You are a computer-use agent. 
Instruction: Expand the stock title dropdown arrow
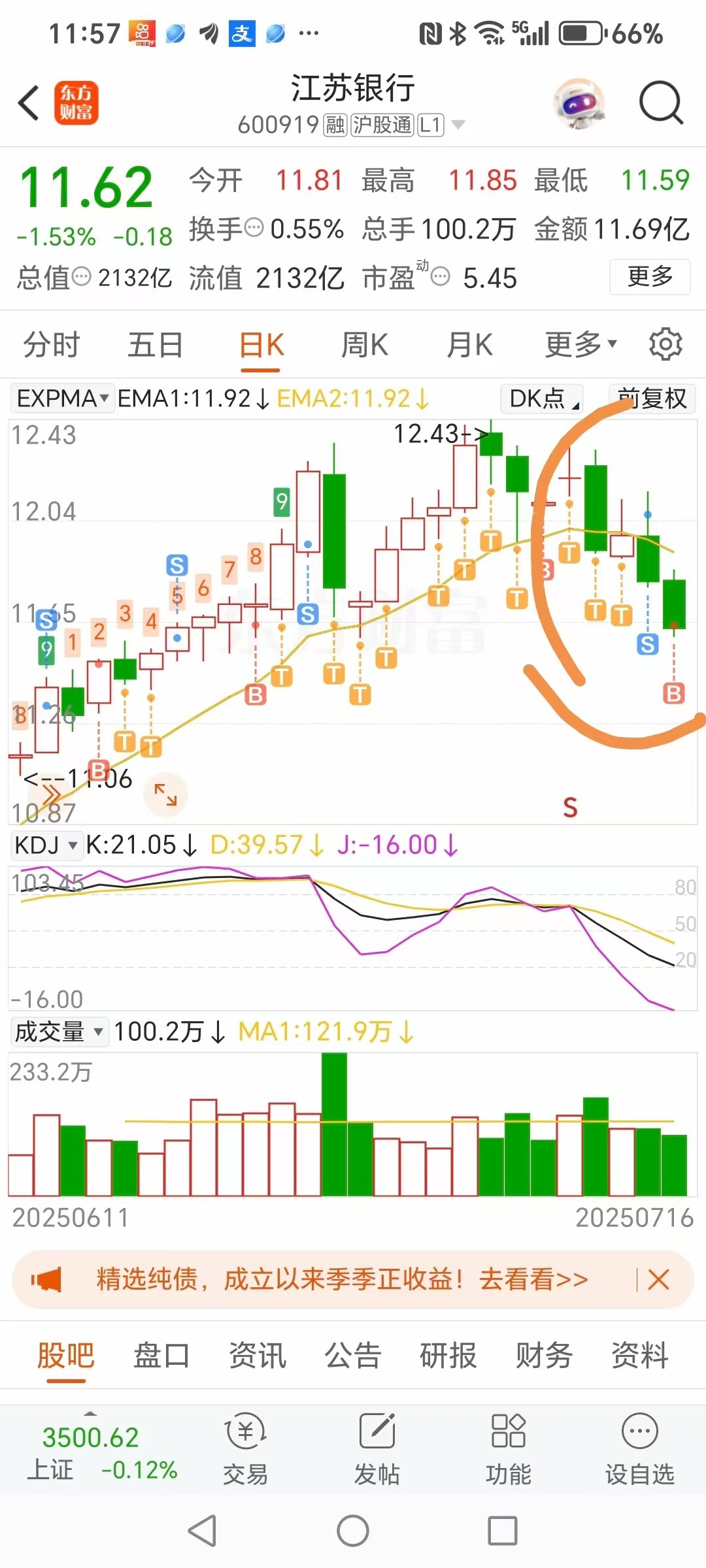[459, 125]
